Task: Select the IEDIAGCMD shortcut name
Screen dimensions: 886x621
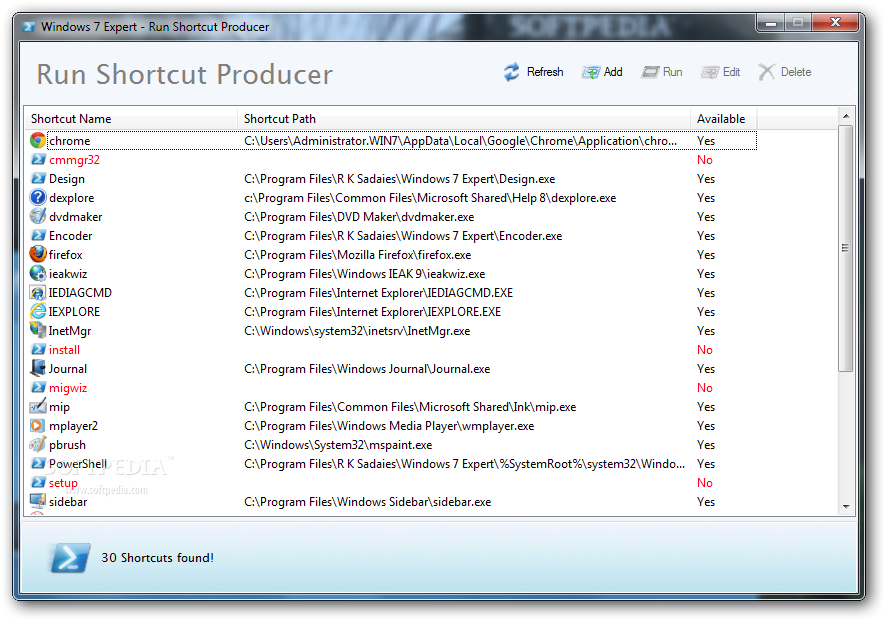Action: coord(80,293)
